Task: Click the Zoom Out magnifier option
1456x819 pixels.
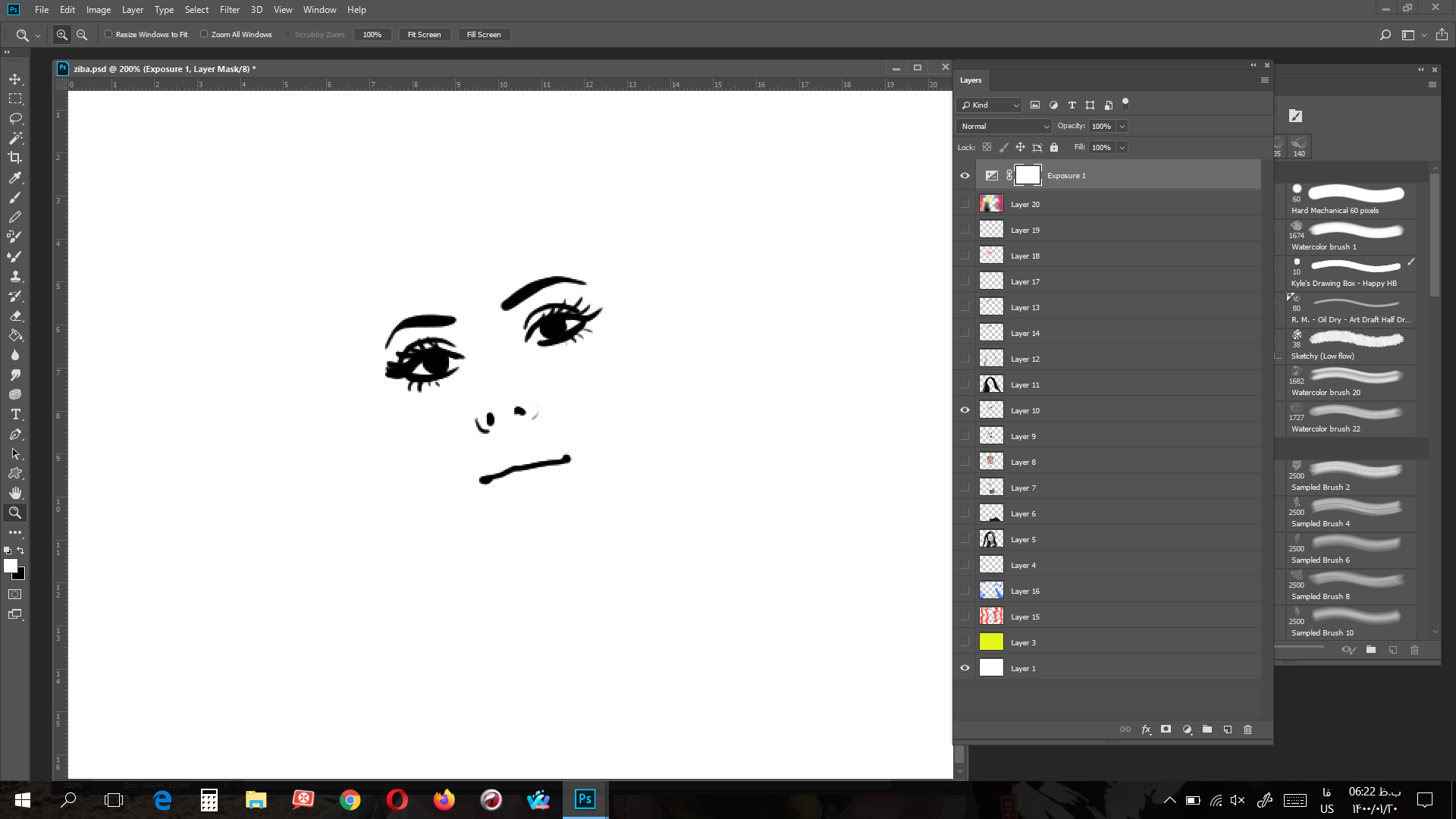Action: 82,35
